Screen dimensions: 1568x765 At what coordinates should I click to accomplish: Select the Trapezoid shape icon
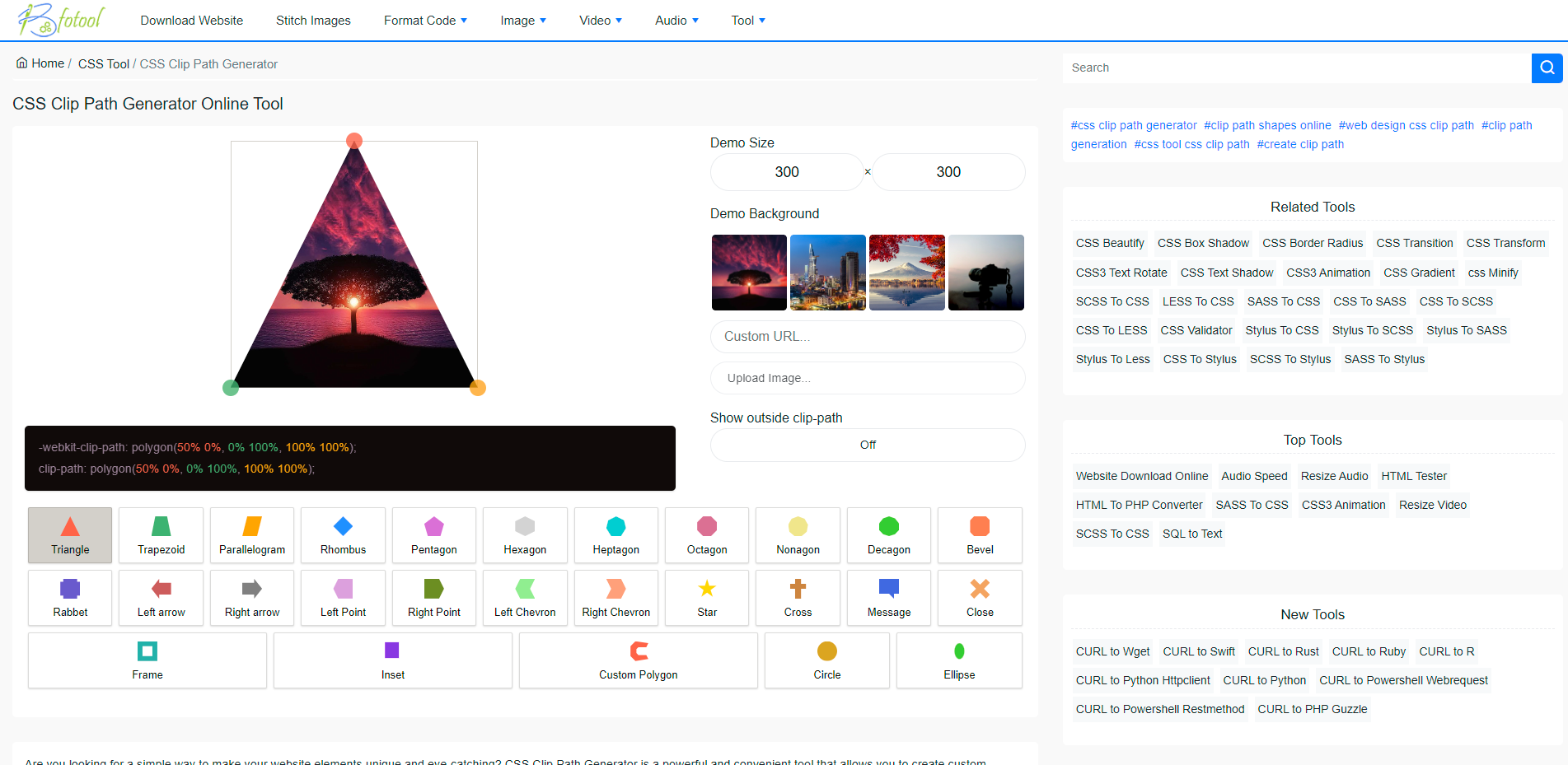tap(161, 535)
